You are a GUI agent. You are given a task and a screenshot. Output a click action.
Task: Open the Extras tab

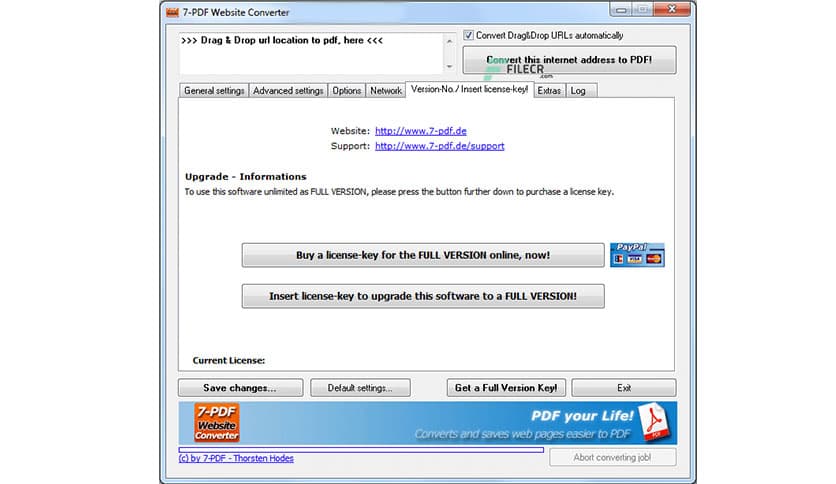coord(549,91)
